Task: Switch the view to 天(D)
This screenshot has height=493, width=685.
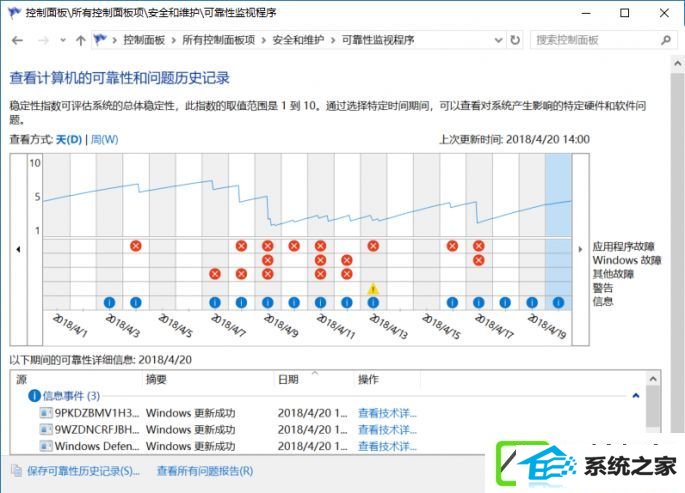Action: 69,140
